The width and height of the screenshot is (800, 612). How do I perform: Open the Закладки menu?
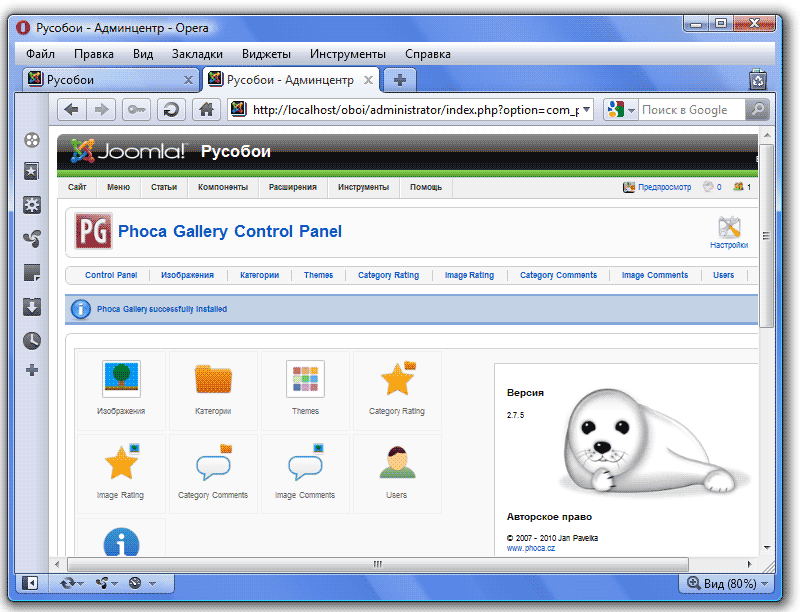197,54
